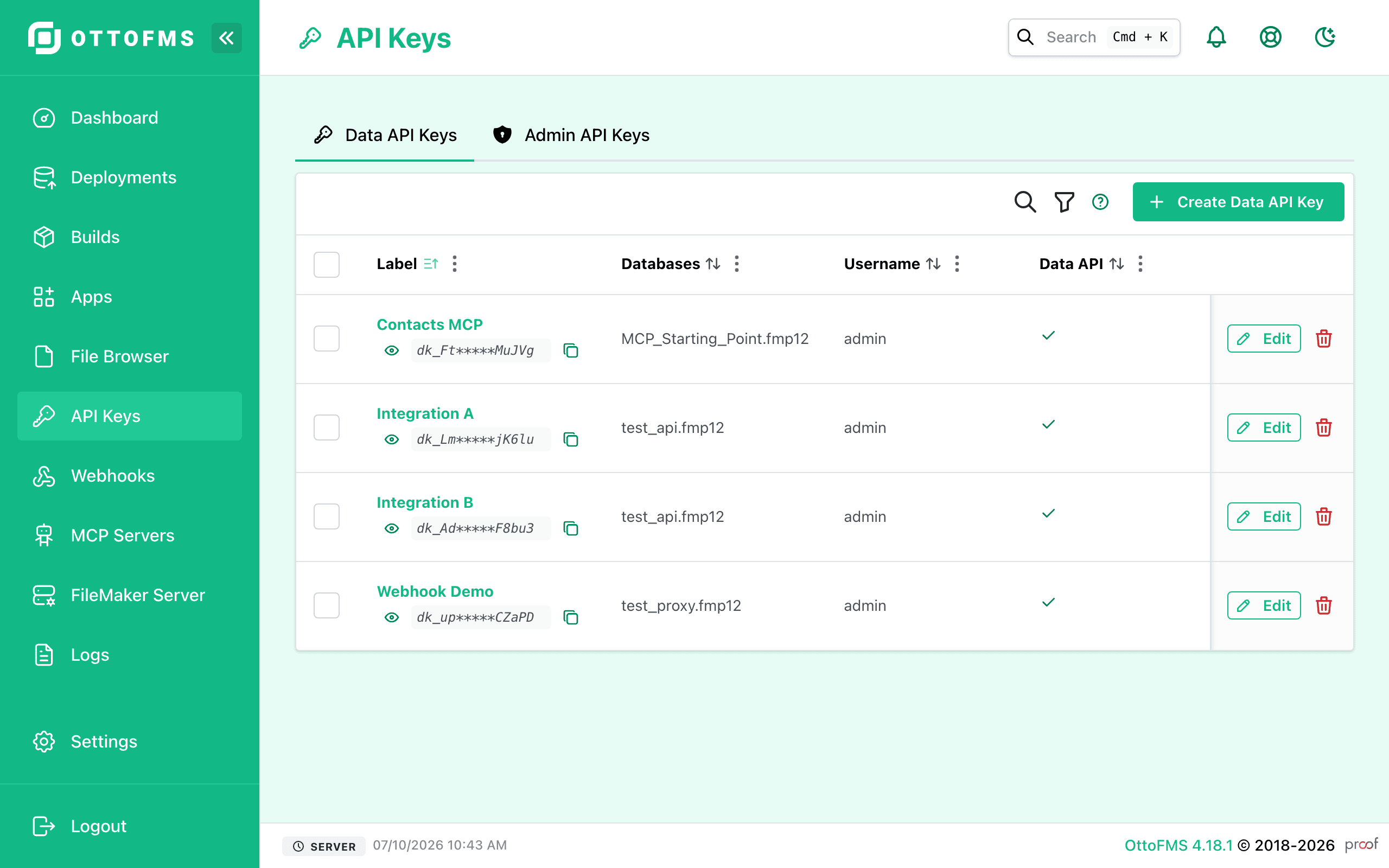Open MCP Servers in the sidebar
The height and width of the screenshot is (868, 1389).
pyautogui.click(x=130, y=535)
